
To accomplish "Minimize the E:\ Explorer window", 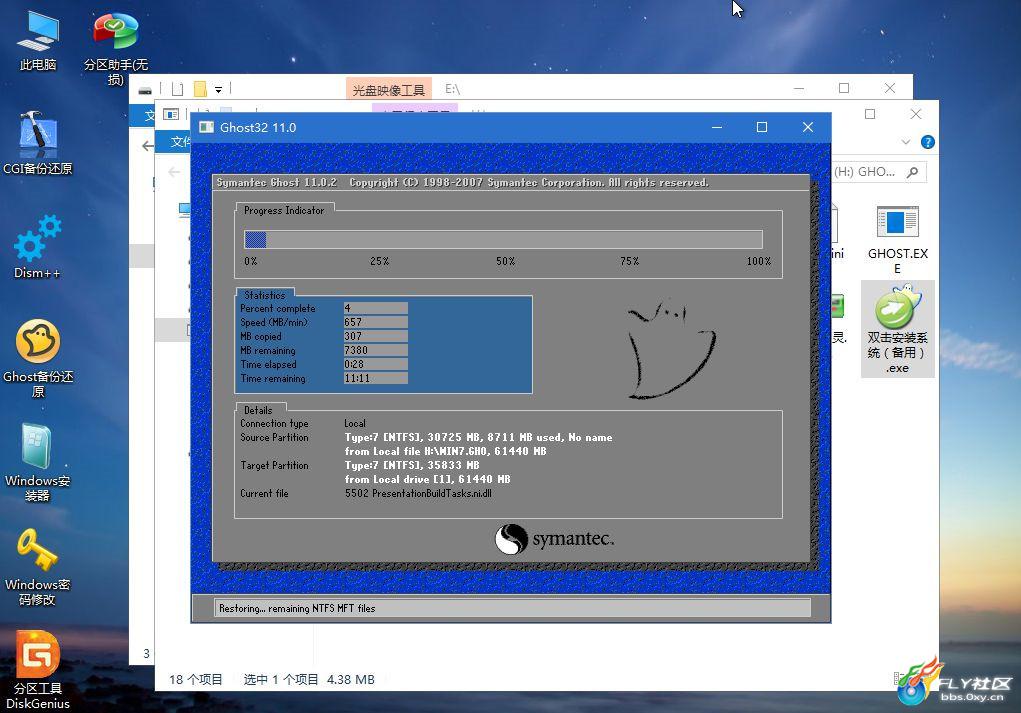I will [x=799, y=88].
